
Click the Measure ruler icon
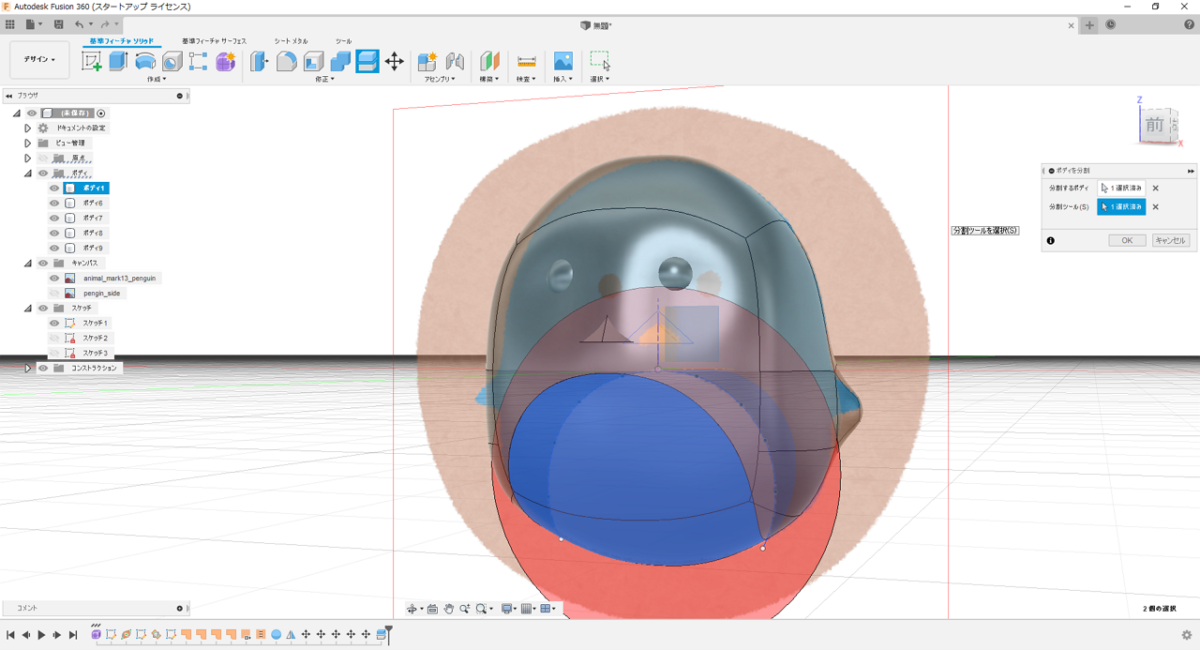[x=526, y=61]
